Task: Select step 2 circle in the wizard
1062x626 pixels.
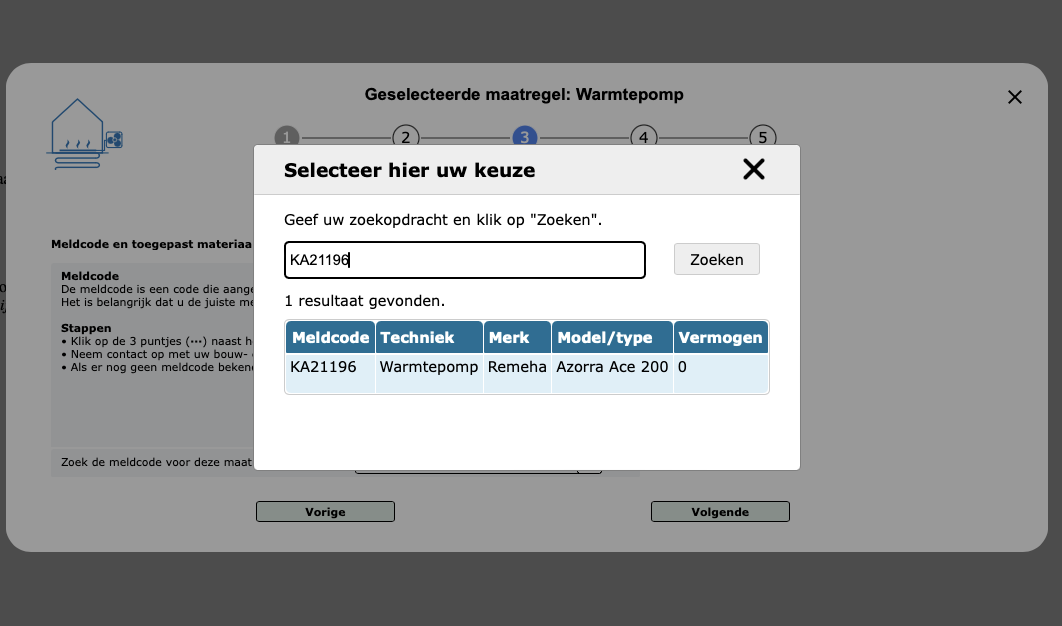Action: (x=406, y=137)
